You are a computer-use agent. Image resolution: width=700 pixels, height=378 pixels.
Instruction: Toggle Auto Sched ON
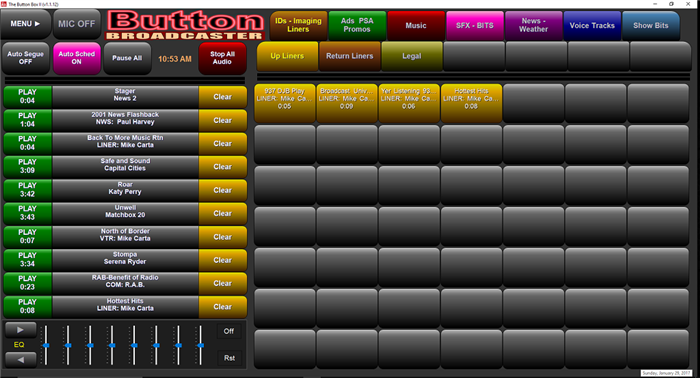(x=77, y=58)
